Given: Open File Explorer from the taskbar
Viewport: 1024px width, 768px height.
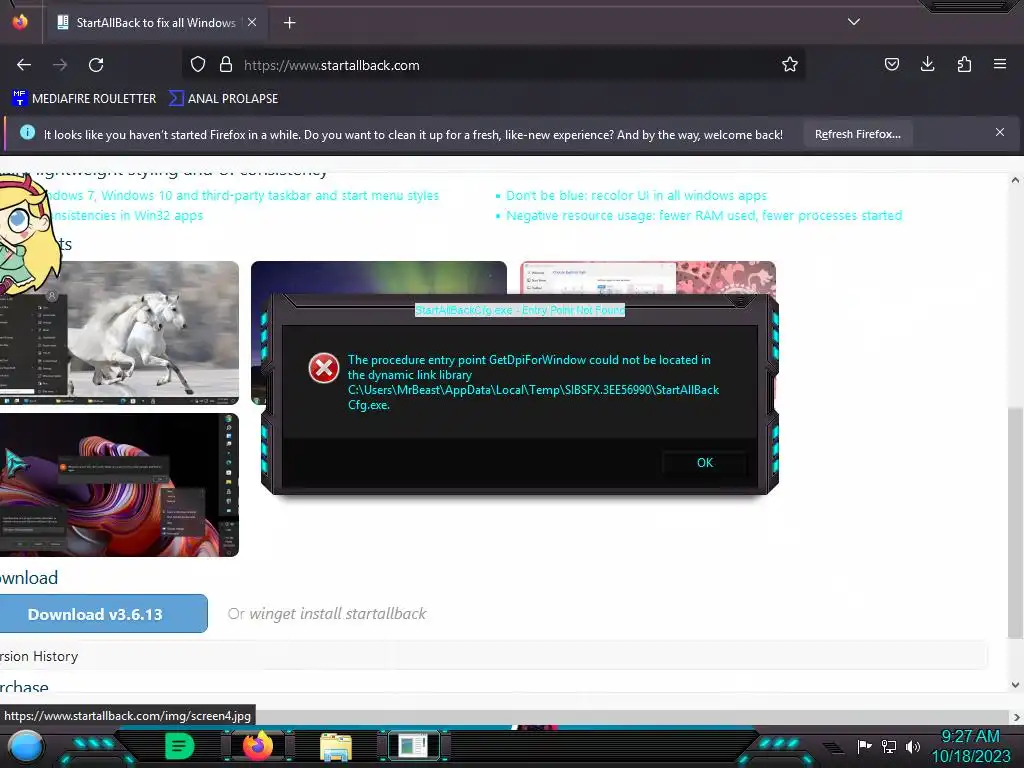Looking at the screenshot, I should coord(336,746).
